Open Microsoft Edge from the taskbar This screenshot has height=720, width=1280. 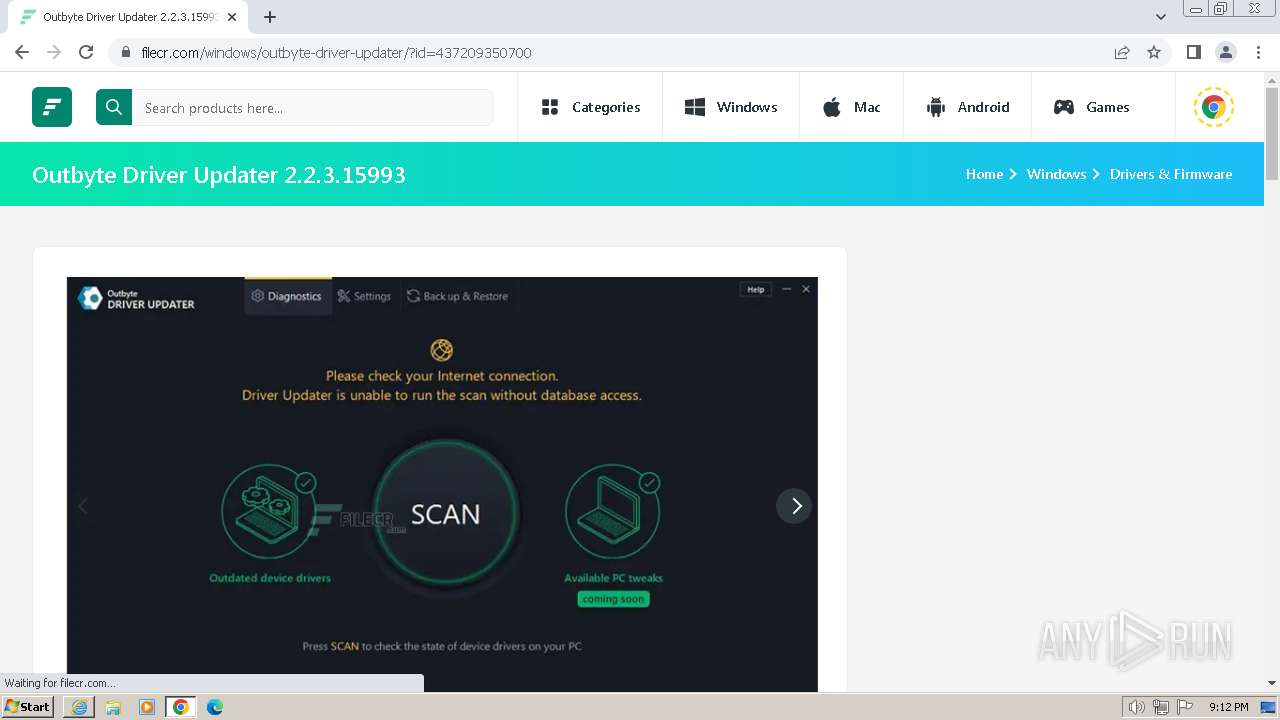pos(215,707)
